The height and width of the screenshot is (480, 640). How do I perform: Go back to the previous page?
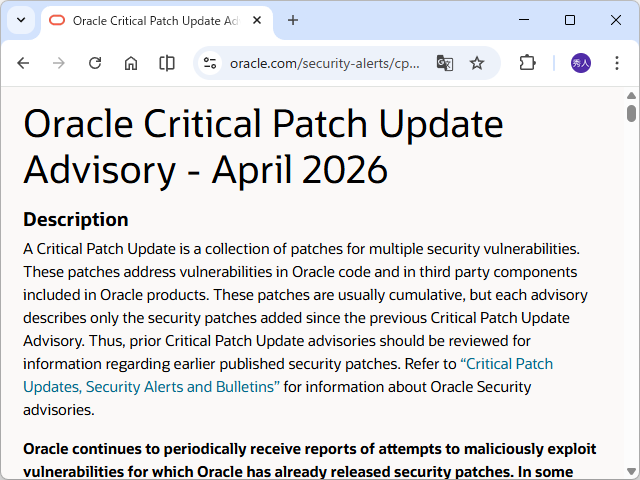click(23, 63)
